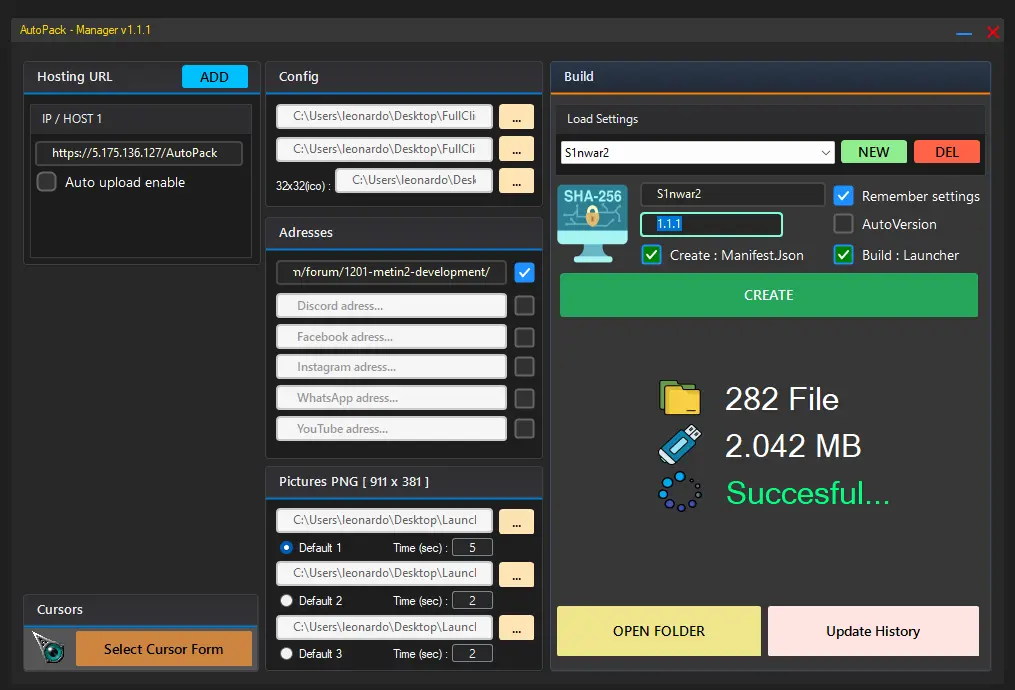
Task: Click DEL to delete S1nwar2 settings
Action: coord(946,152)
